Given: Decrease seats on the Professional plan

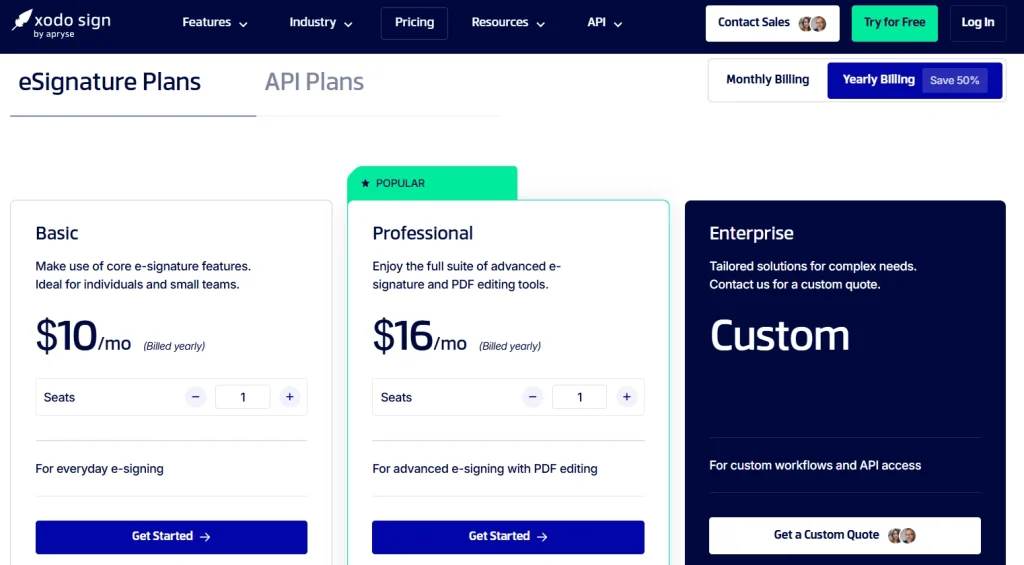Looking at the screenshot, I should [x=532, y=397].
